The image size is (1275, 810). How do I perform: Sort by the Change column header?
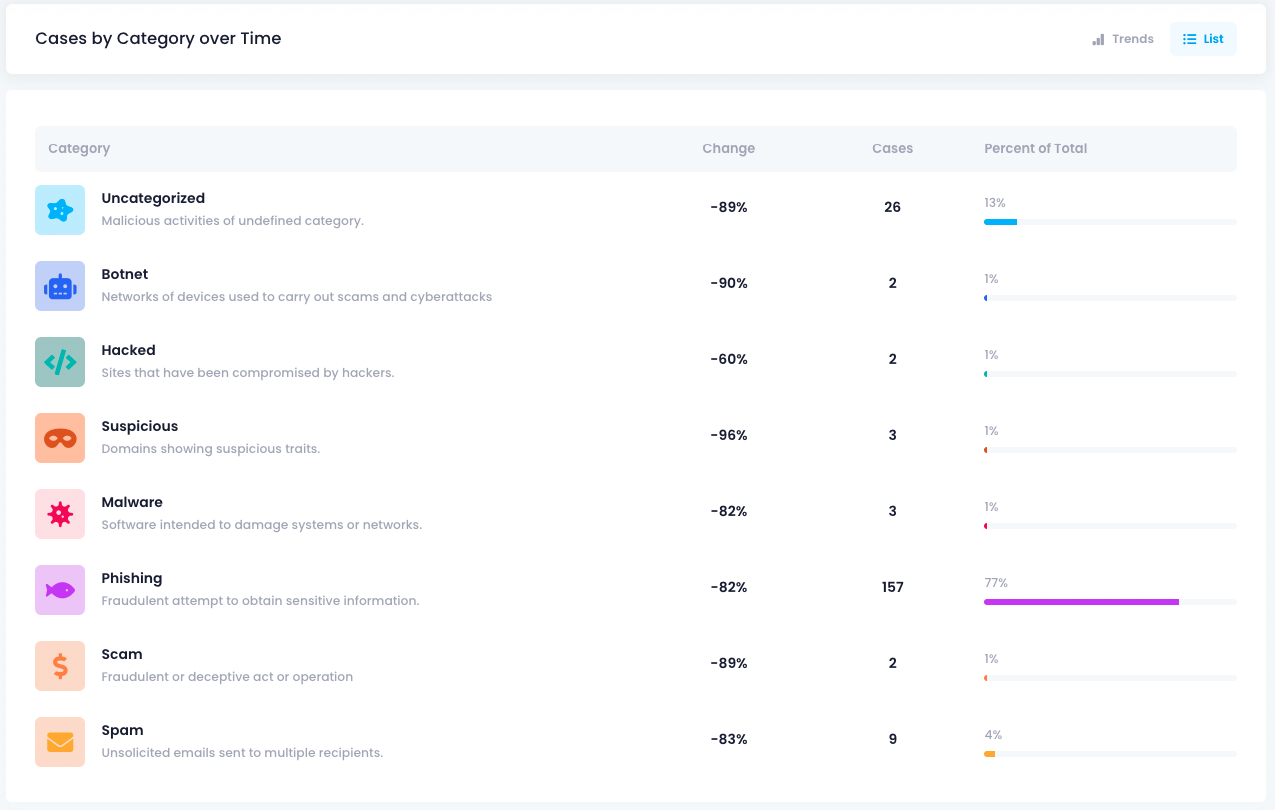[728, 148]
